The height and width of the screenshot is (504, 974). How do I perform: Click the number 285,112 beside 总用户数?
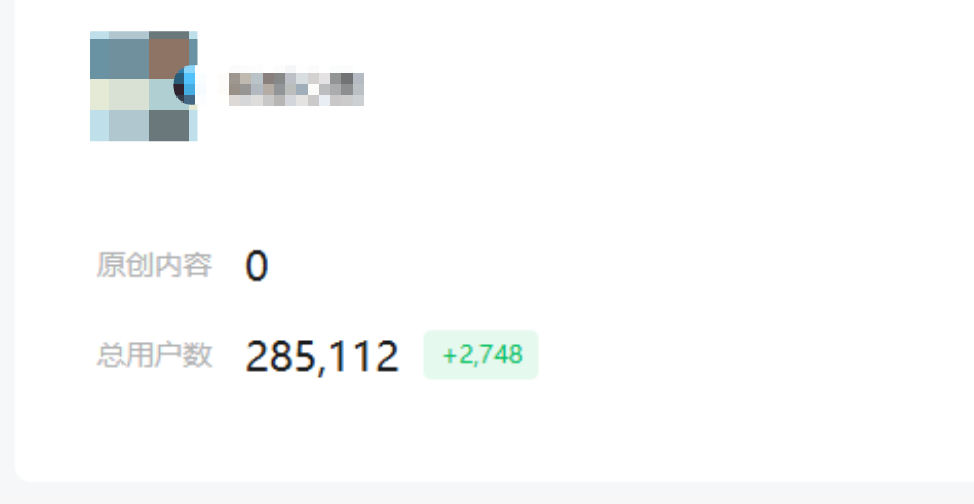point(322,356)
